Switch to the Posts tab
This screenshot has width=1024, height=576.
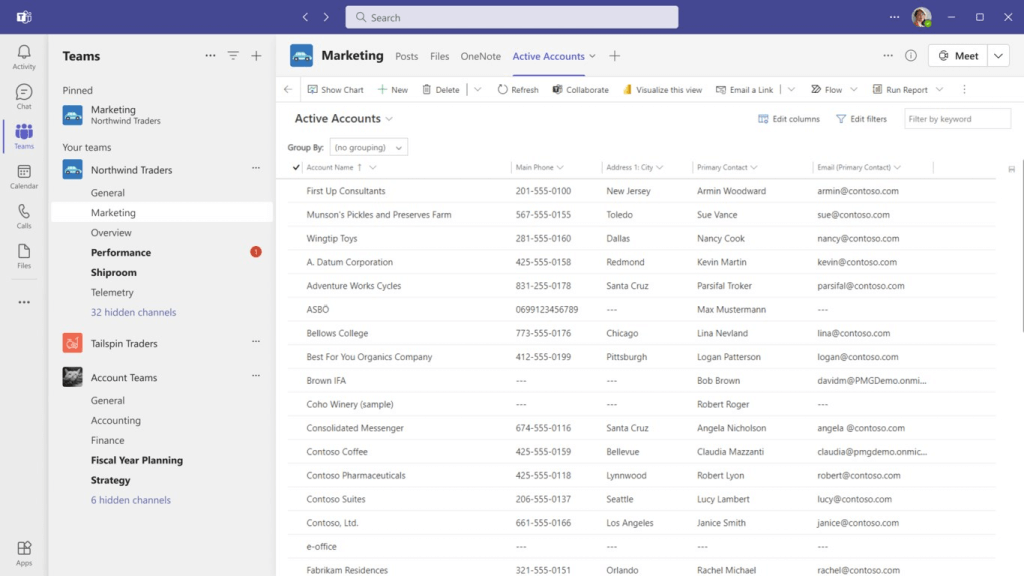click(406, 57)
